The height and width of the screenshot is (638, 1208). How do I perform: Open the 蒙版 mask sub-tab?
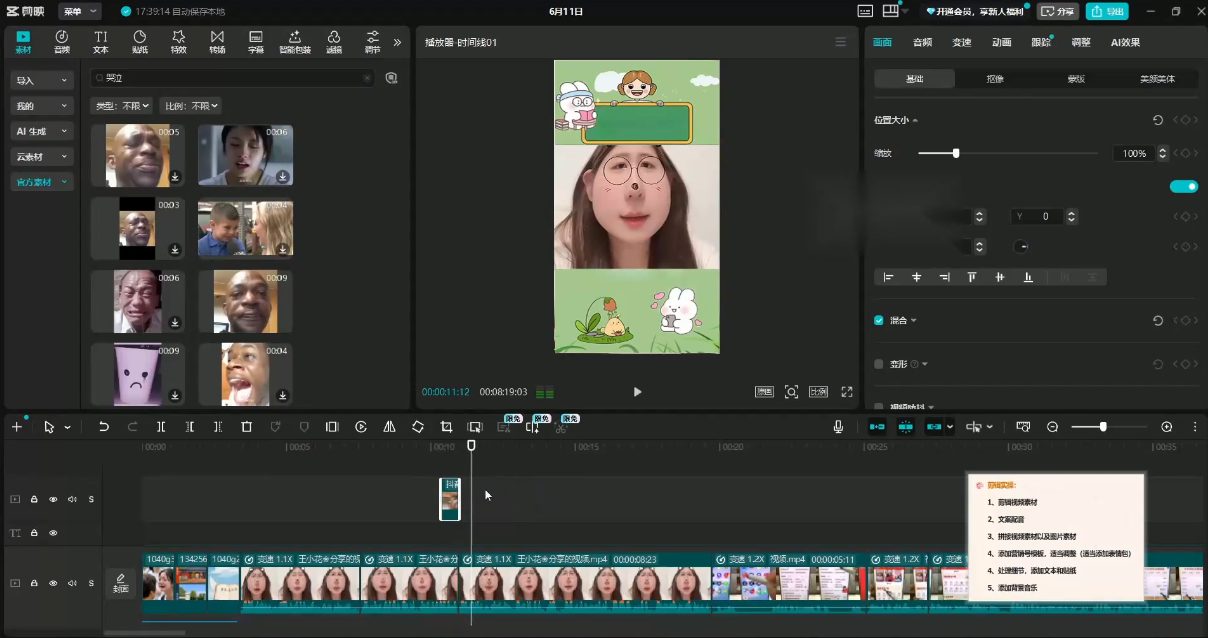click(x=1076, y=78)
